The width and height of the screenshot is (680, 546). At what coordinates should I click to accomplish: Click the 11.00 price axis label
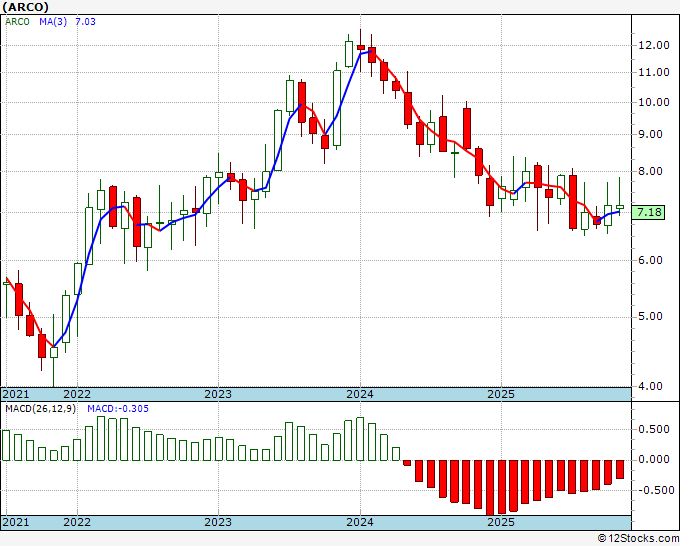click(654, 72)
